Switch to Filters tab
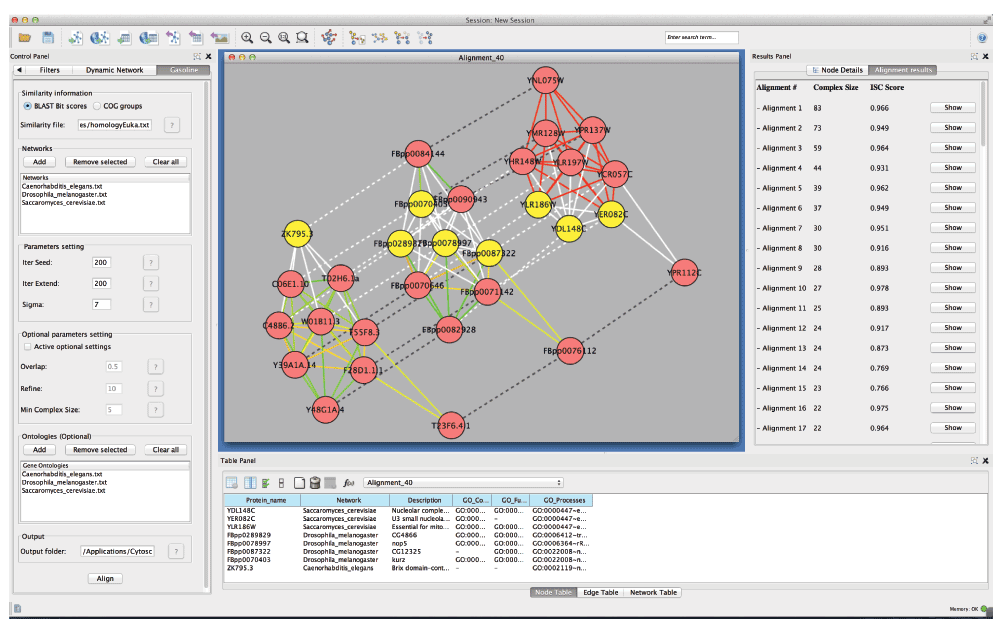1000x633 pixels. click(50, 70)
